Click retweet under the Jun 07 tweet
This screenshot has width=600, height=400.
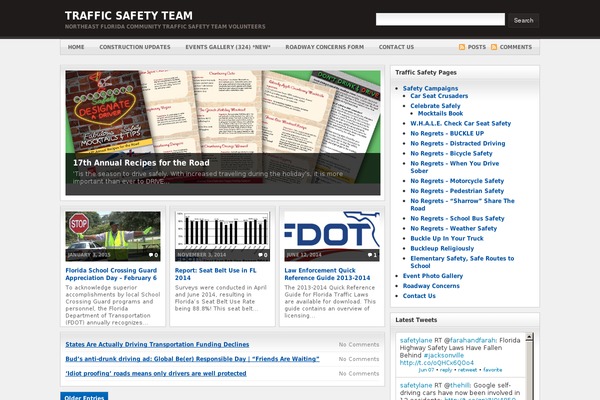point(467,370)
